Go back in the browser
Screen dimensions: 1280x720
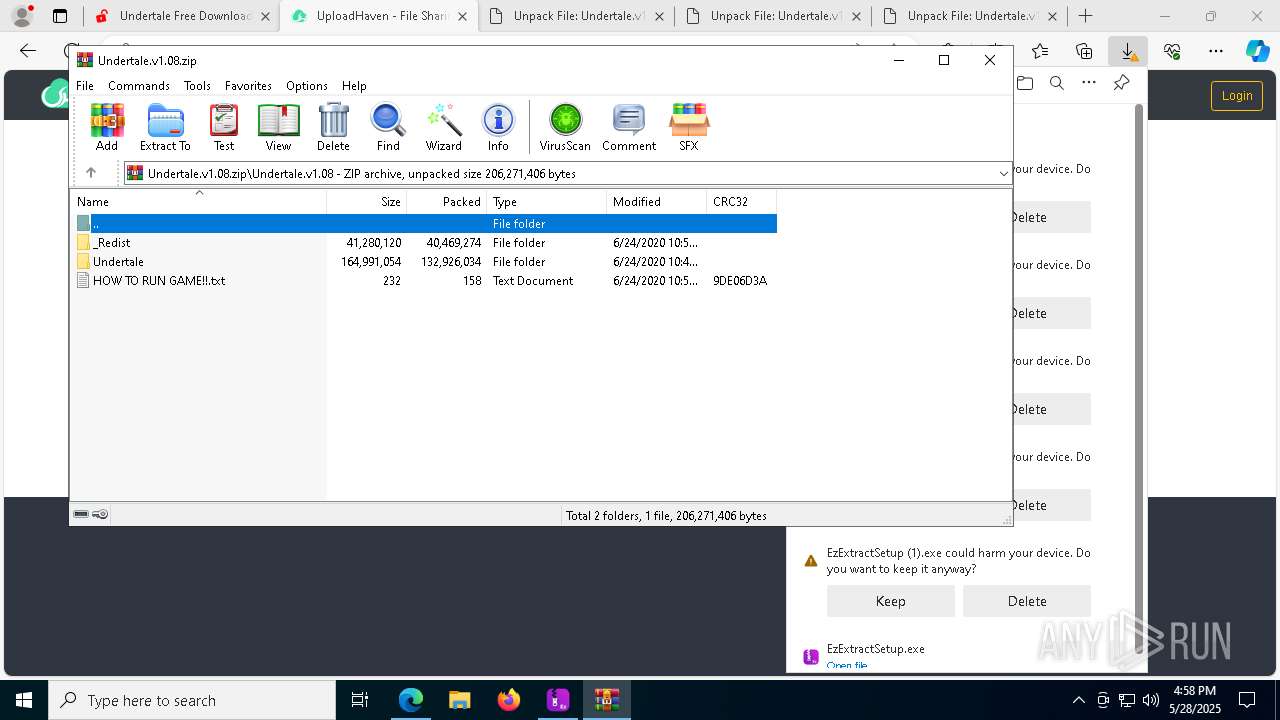point(28,51)
